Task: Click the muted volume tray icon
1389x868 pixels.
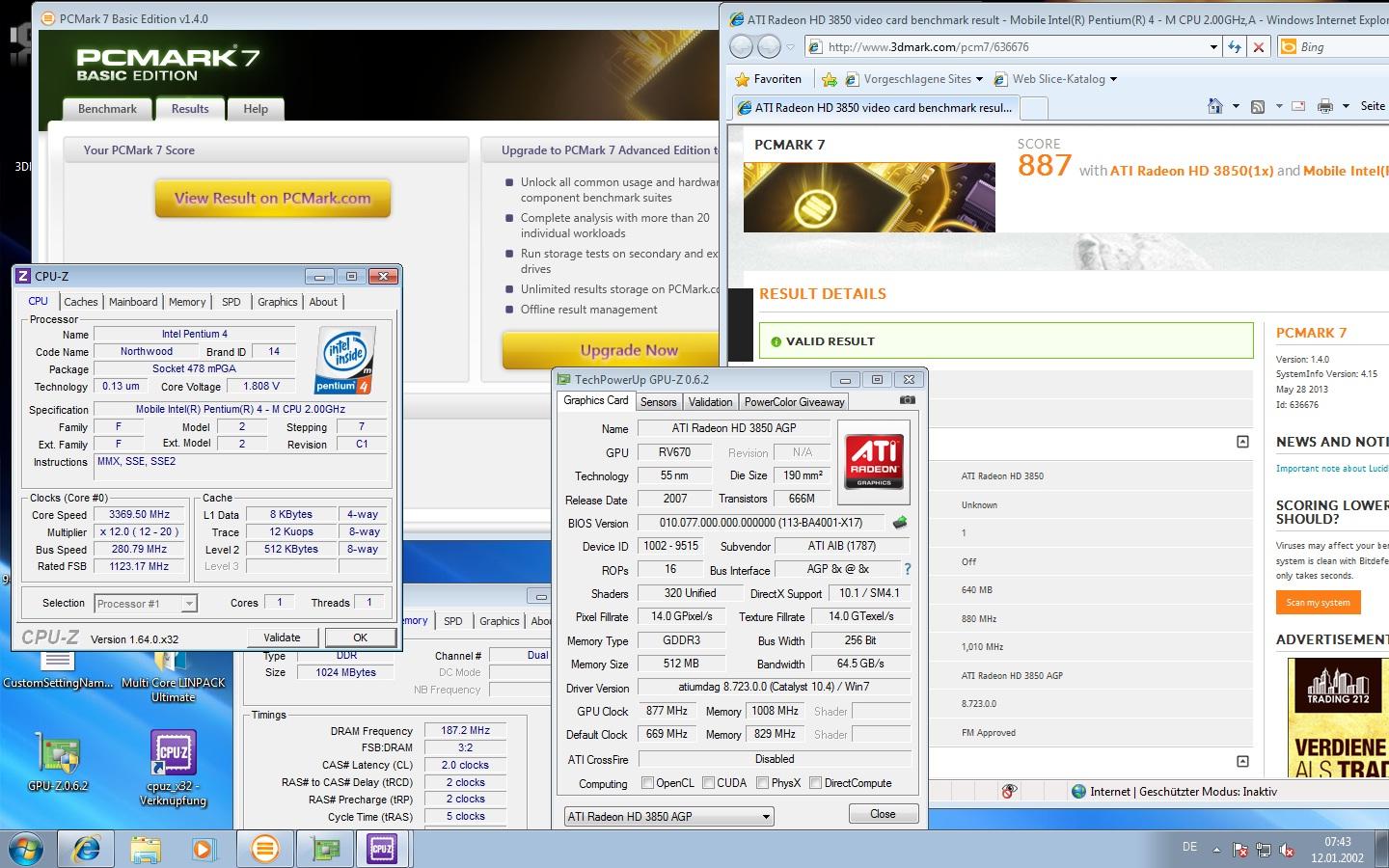Action: [x=1286, y=850]
